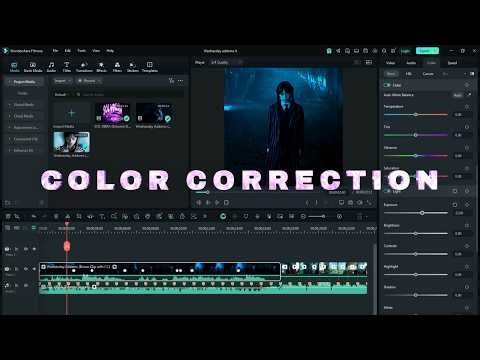Open the Tools menu
The width and height of the screenshot is (480, 360).
point(82,51)
